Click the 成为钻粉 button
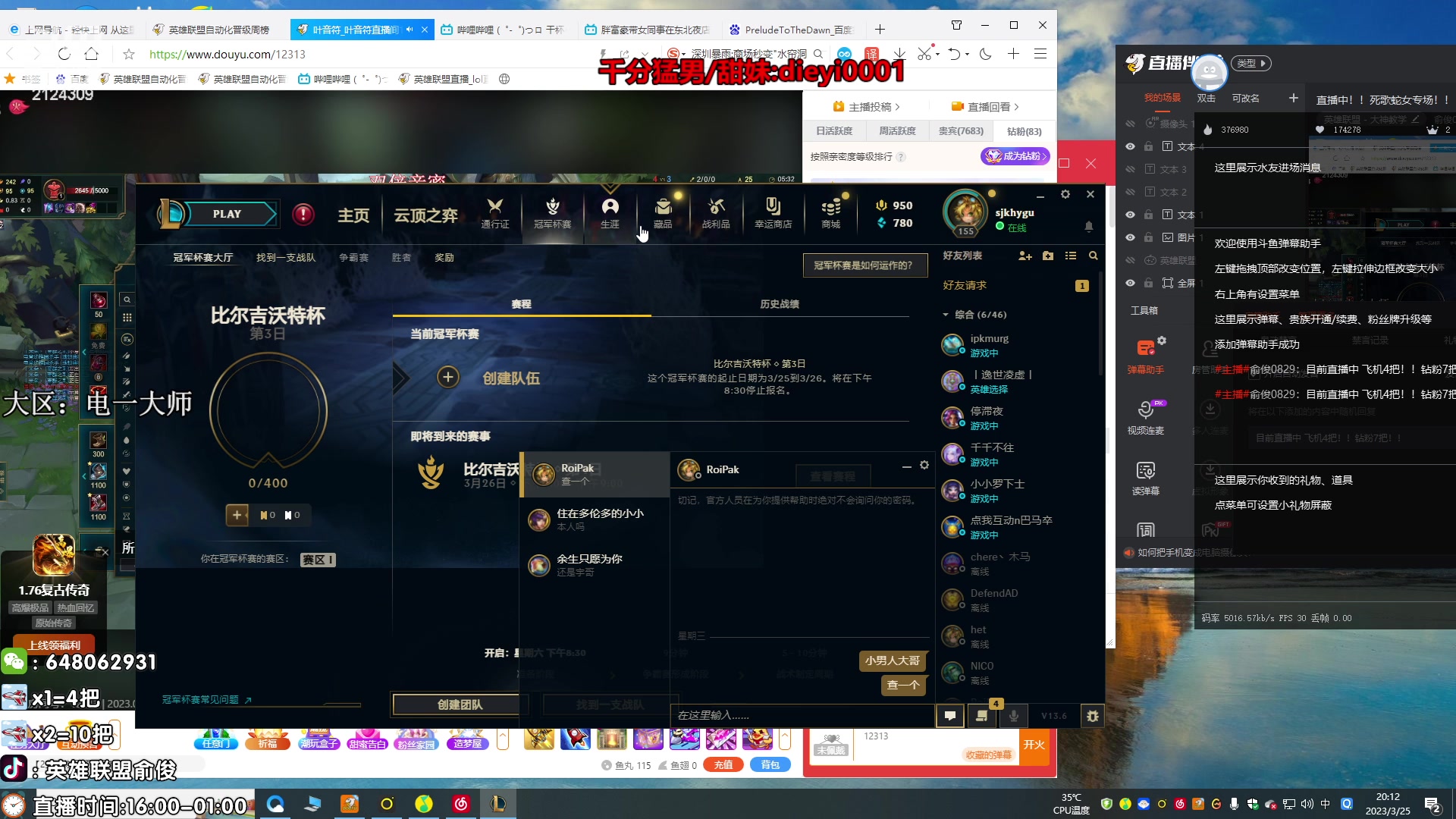Image resolution: width=1456 pixels, height=819 pixels. point(1015,156)
